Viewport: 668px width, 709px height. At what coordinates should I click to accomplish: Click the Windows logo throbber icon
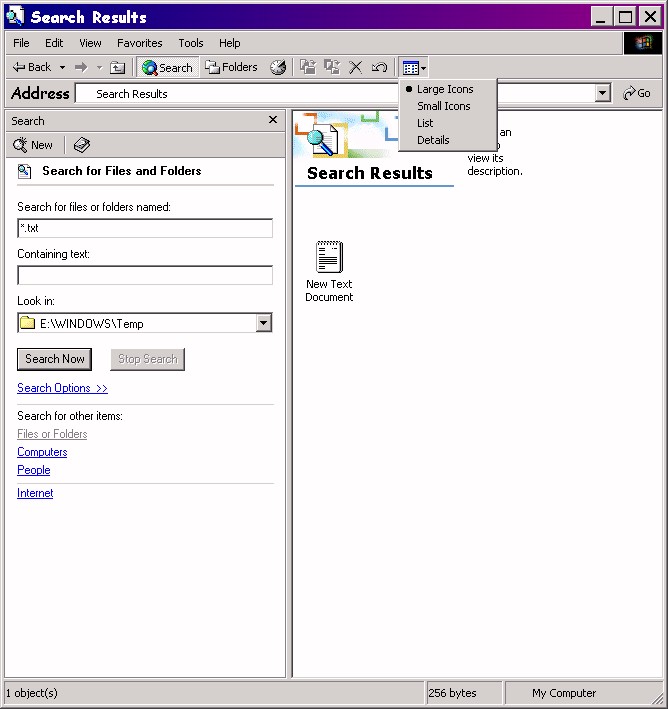(643, 43)
